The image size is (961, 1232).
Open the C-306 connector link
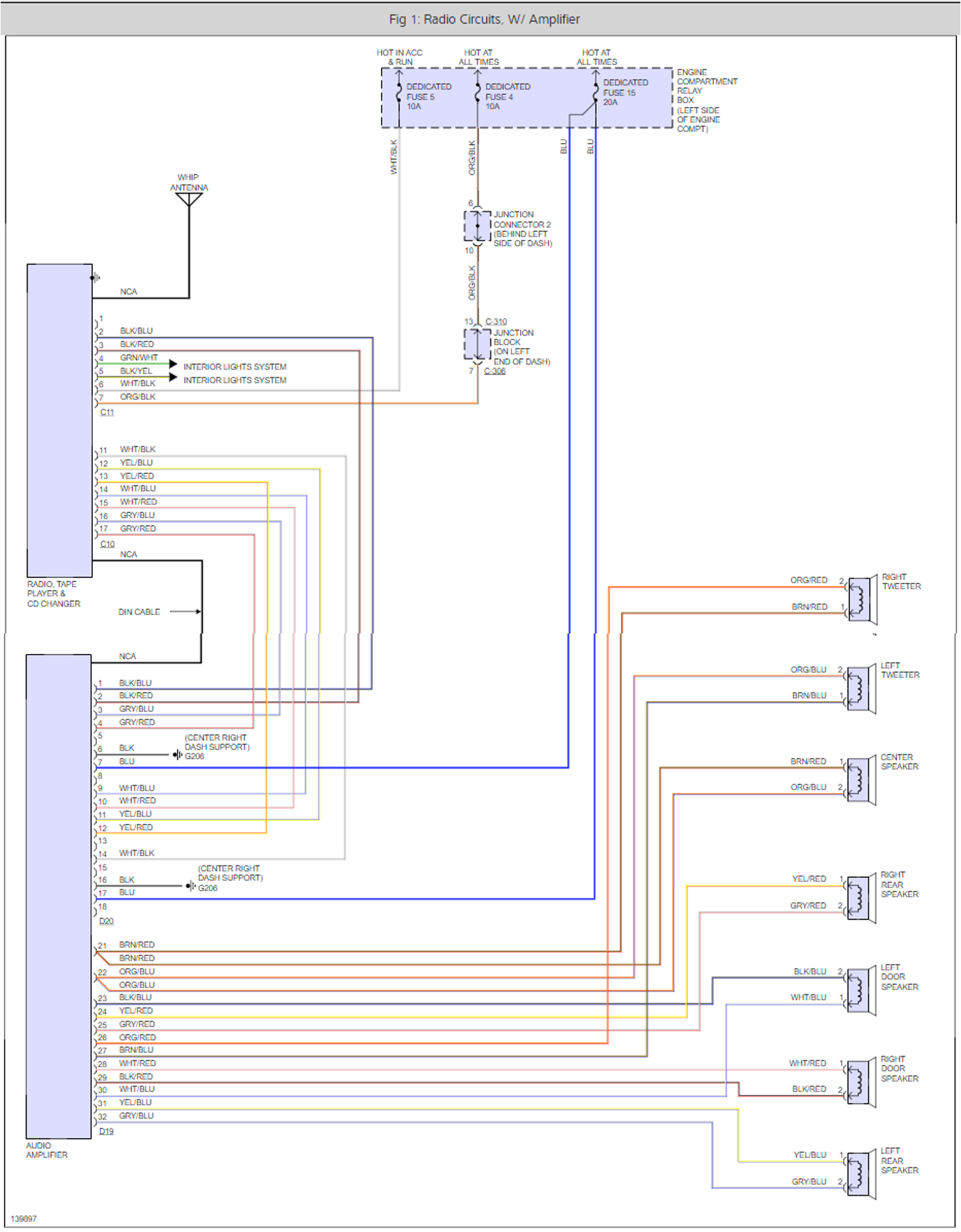(x=494, y=371)
